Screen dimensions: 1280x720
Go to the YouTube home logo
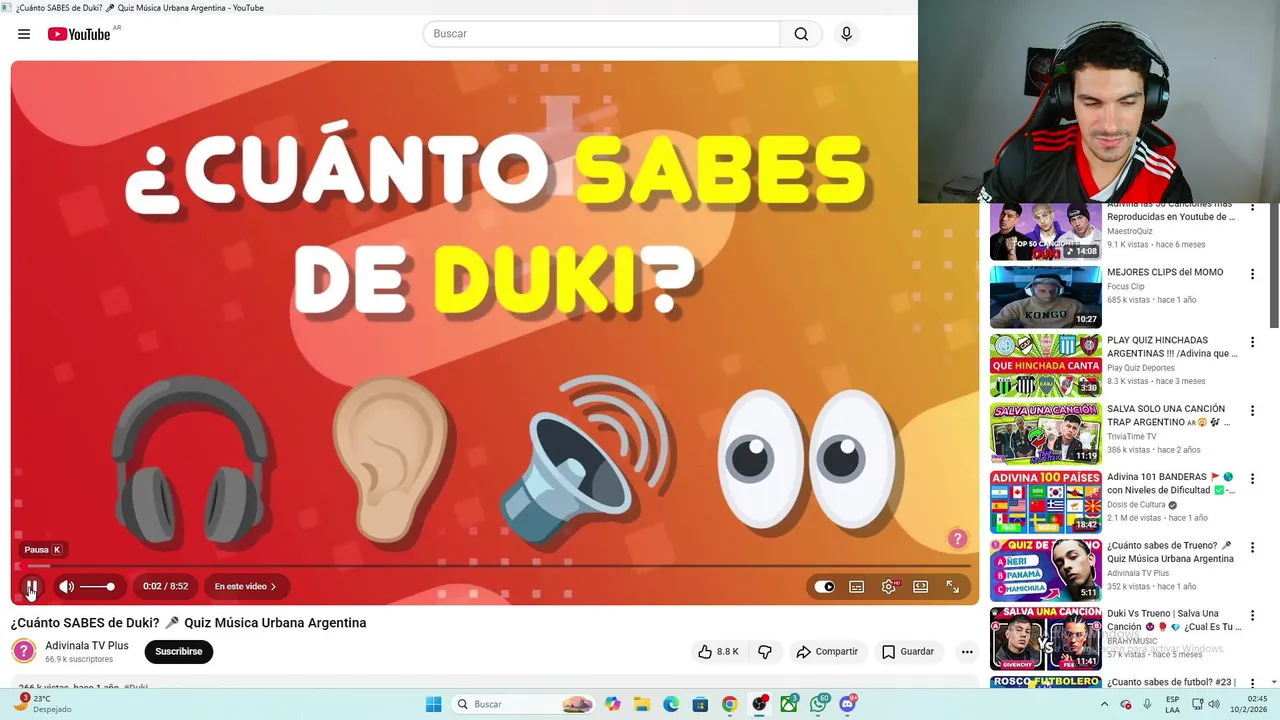pyautogui.click(x=79, y=34)
